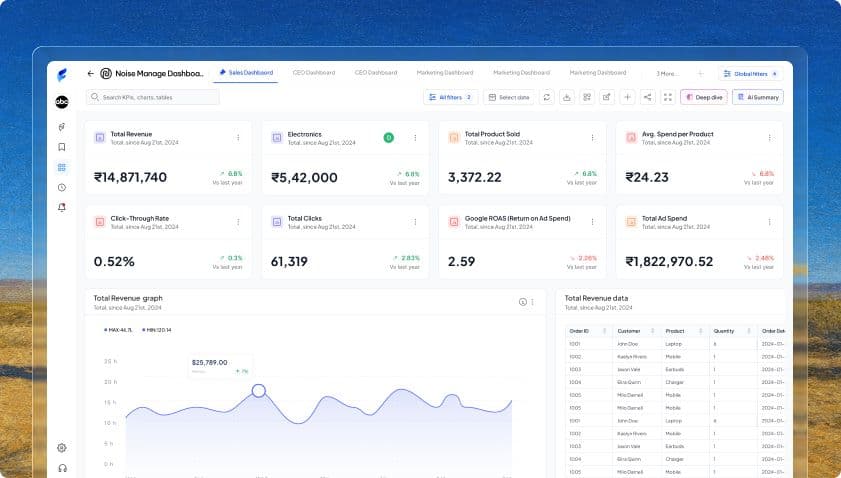Click the Total Revenue data table title
This screenshot has width=841, height=478.
(x=596, y=298)
